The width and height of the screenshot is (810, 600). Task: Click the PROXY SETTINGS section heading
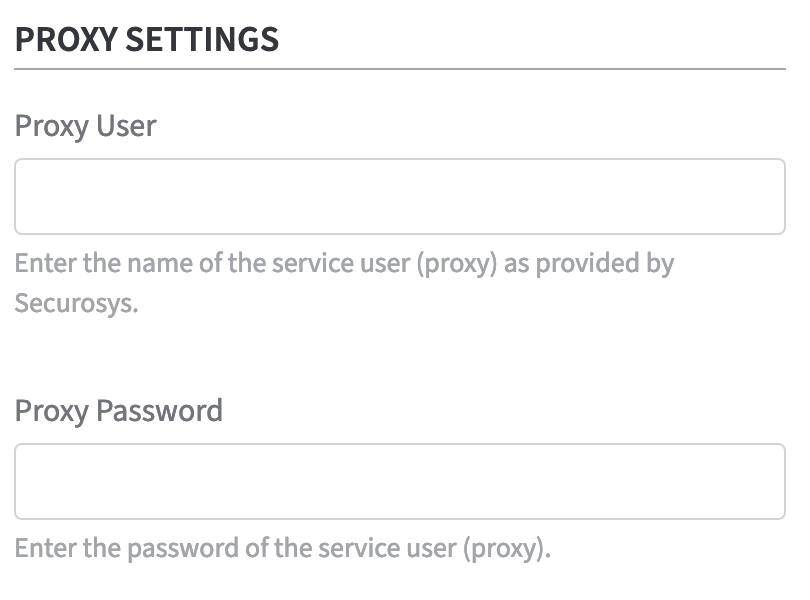(147, 40)
